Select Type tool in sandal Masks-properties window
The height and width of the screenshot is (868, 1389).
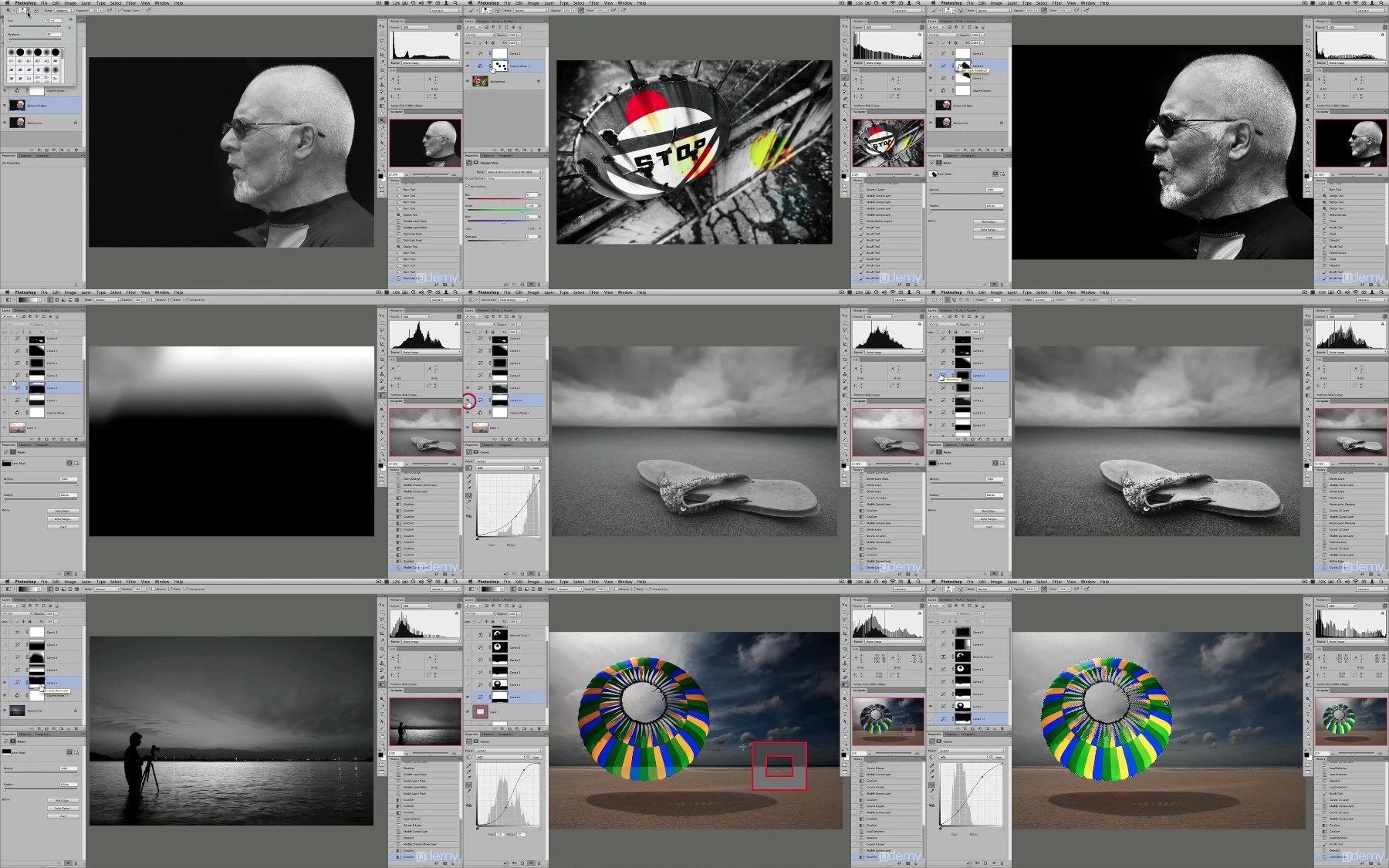click(1308, 424)
